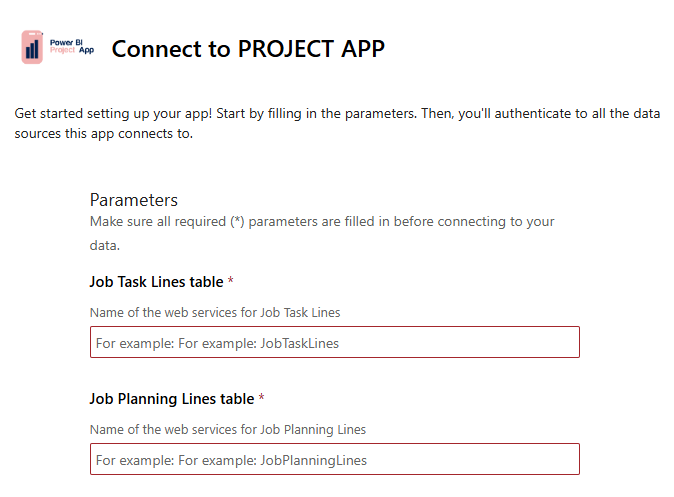Select the Connect to PROJECT APP heading
The width and height of the screenshot is (674, 497).
click(248, 49)
